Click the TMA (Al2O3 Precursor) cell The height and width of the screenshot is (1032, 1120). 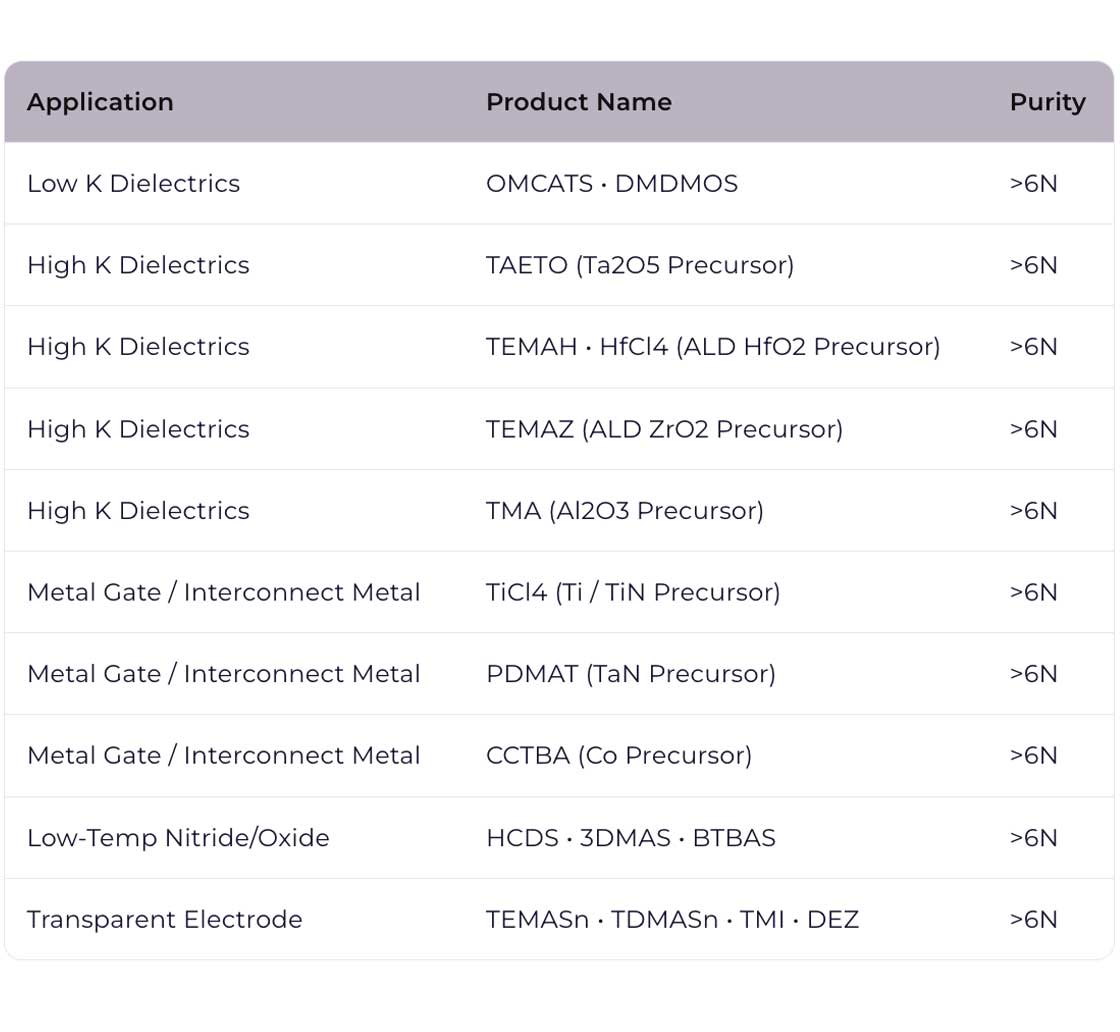point(624,511)
